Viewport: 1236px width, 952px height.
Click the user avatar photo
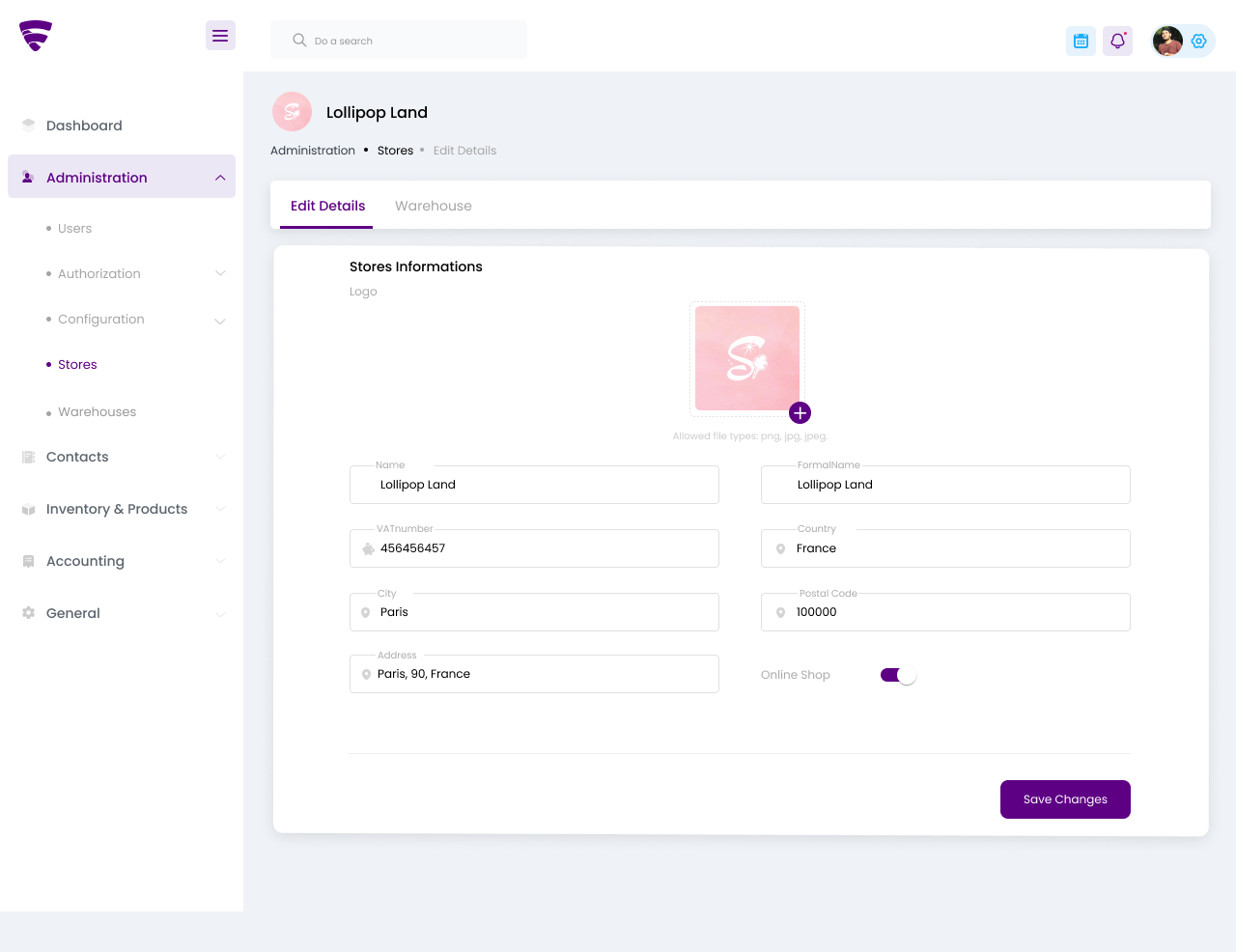point(1167,41)
